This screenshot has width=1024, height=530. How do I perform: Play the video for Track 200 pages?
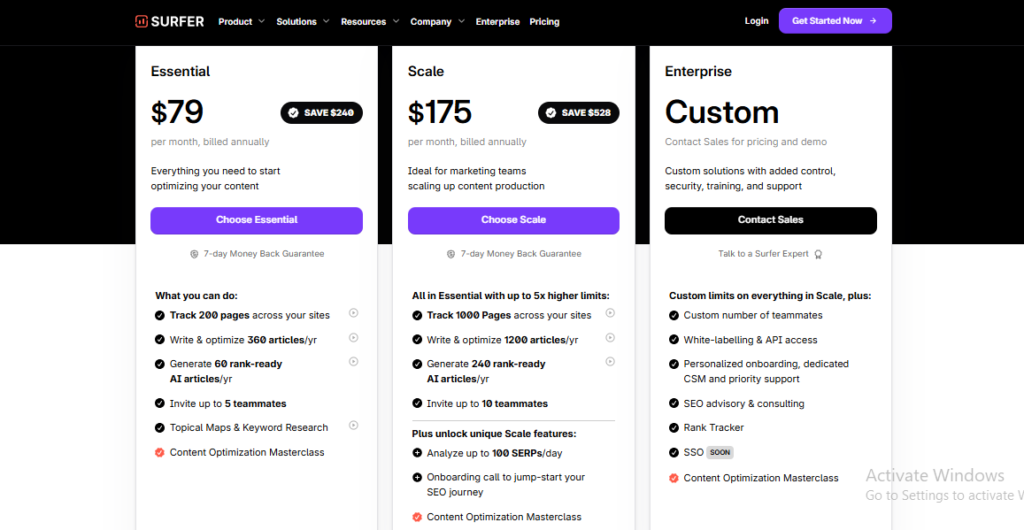pyautogui.click(x=353, y=313)
